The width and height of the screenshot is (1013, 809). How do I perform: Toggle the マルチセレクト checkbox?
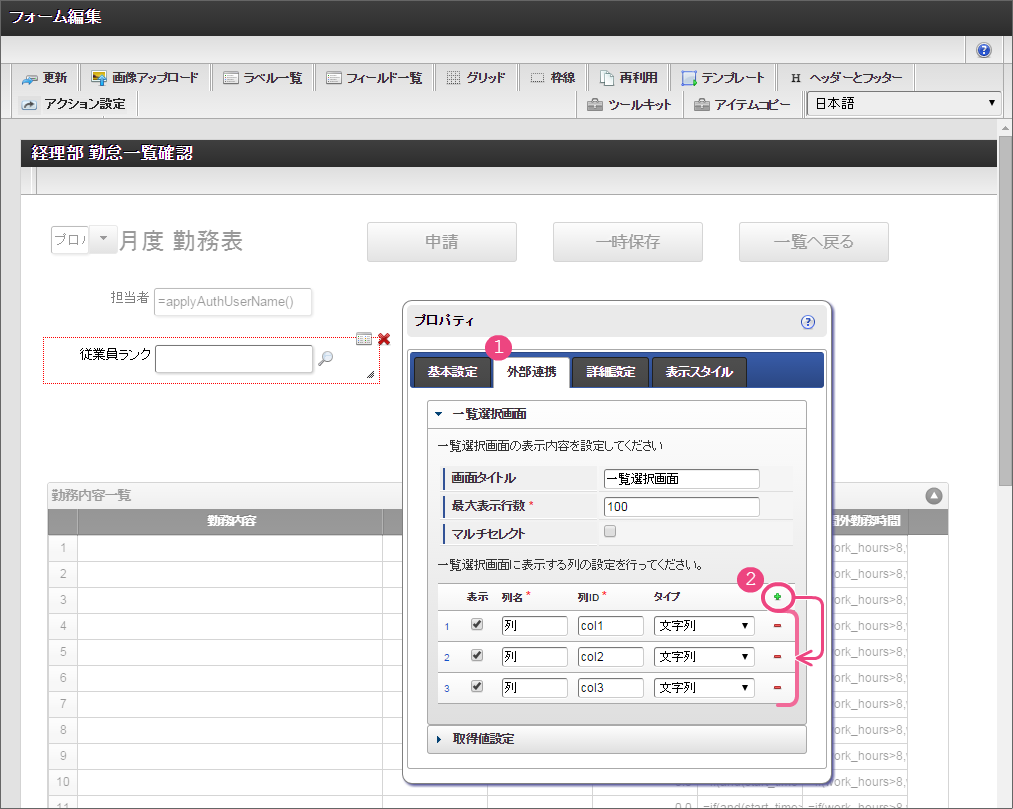point(611,532)
